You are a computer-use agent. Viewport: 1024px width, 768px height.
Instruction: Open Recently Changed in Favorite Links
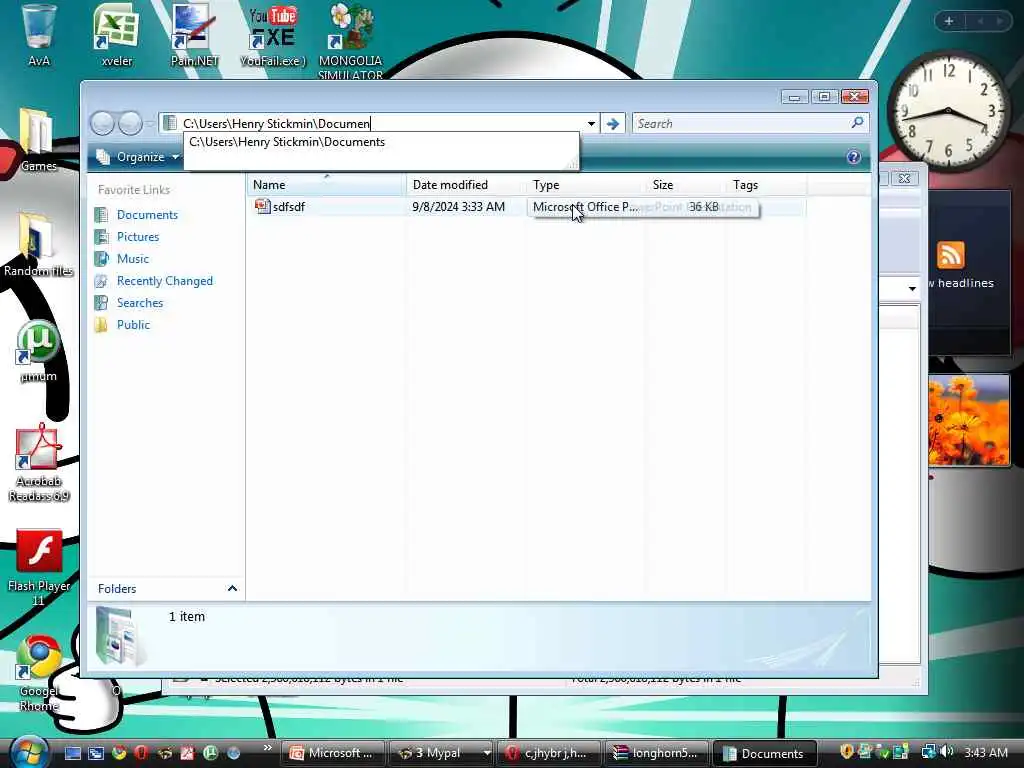[x=165, y=281]
